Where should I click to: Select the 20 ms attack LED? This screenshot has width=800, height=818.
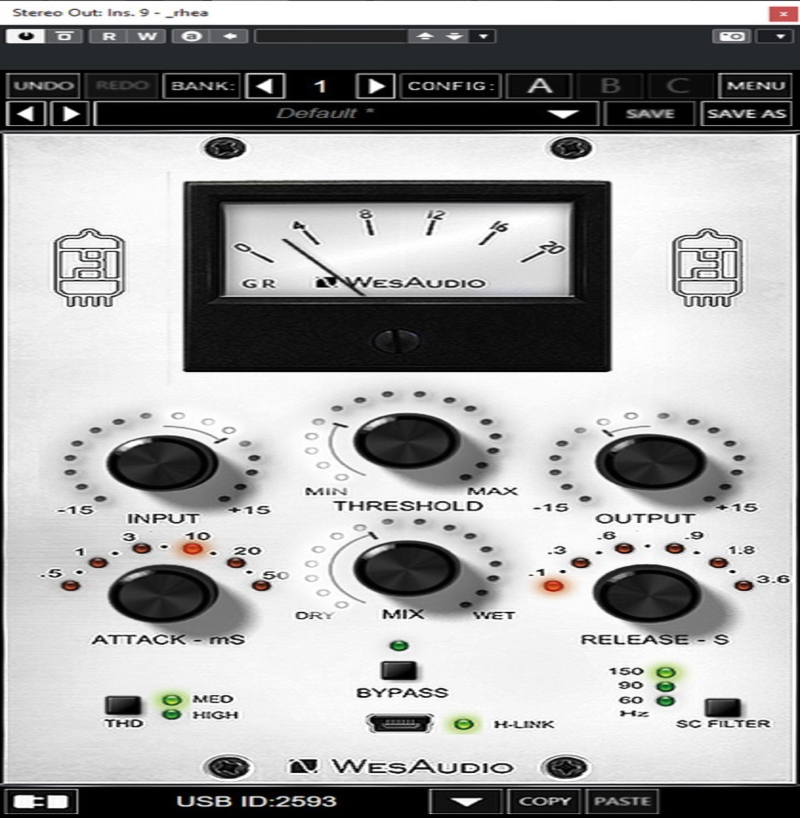tap(236, 563)
